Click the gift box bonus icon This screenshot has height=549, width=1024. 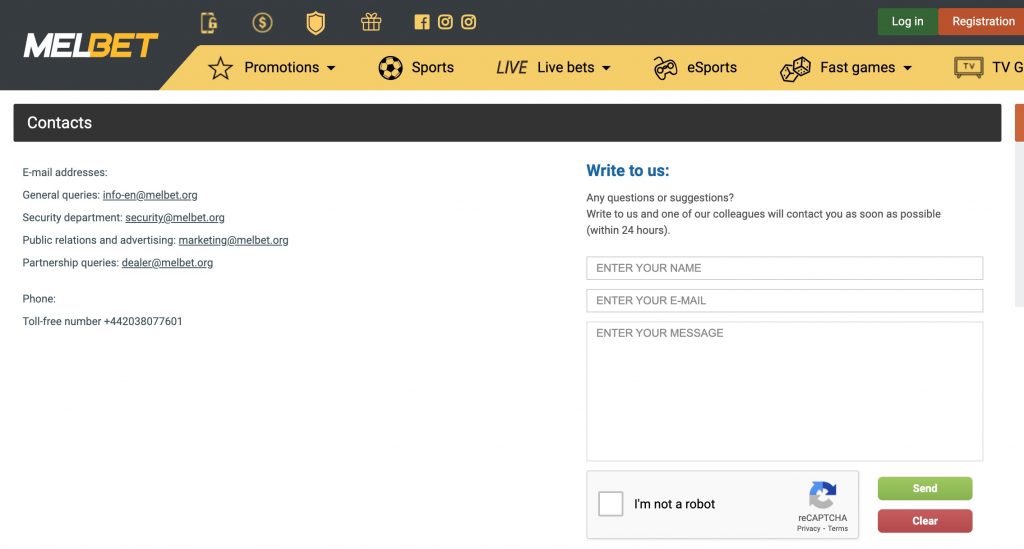coord(371,22)
